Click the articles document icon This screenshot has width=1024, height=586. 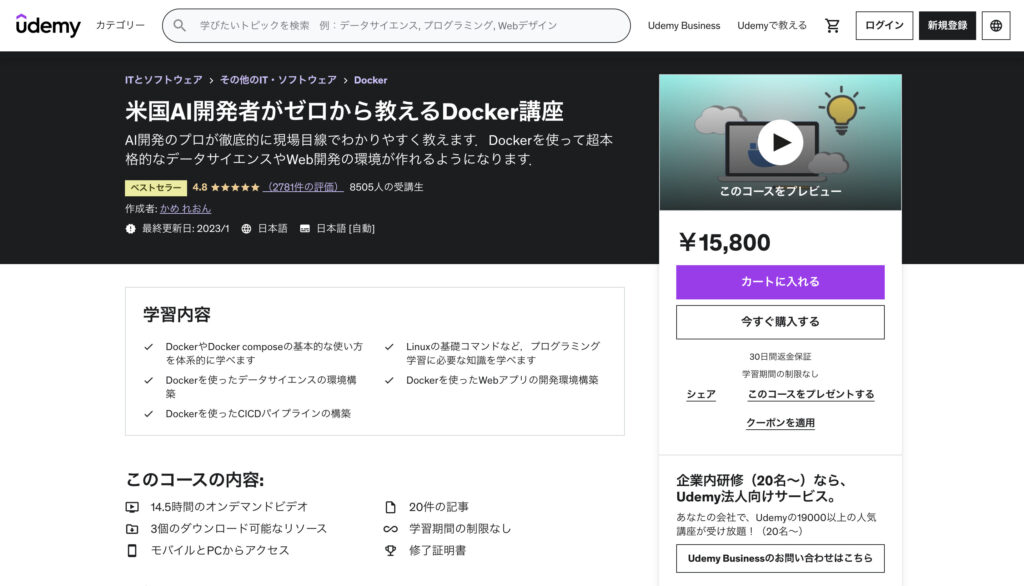391,507
